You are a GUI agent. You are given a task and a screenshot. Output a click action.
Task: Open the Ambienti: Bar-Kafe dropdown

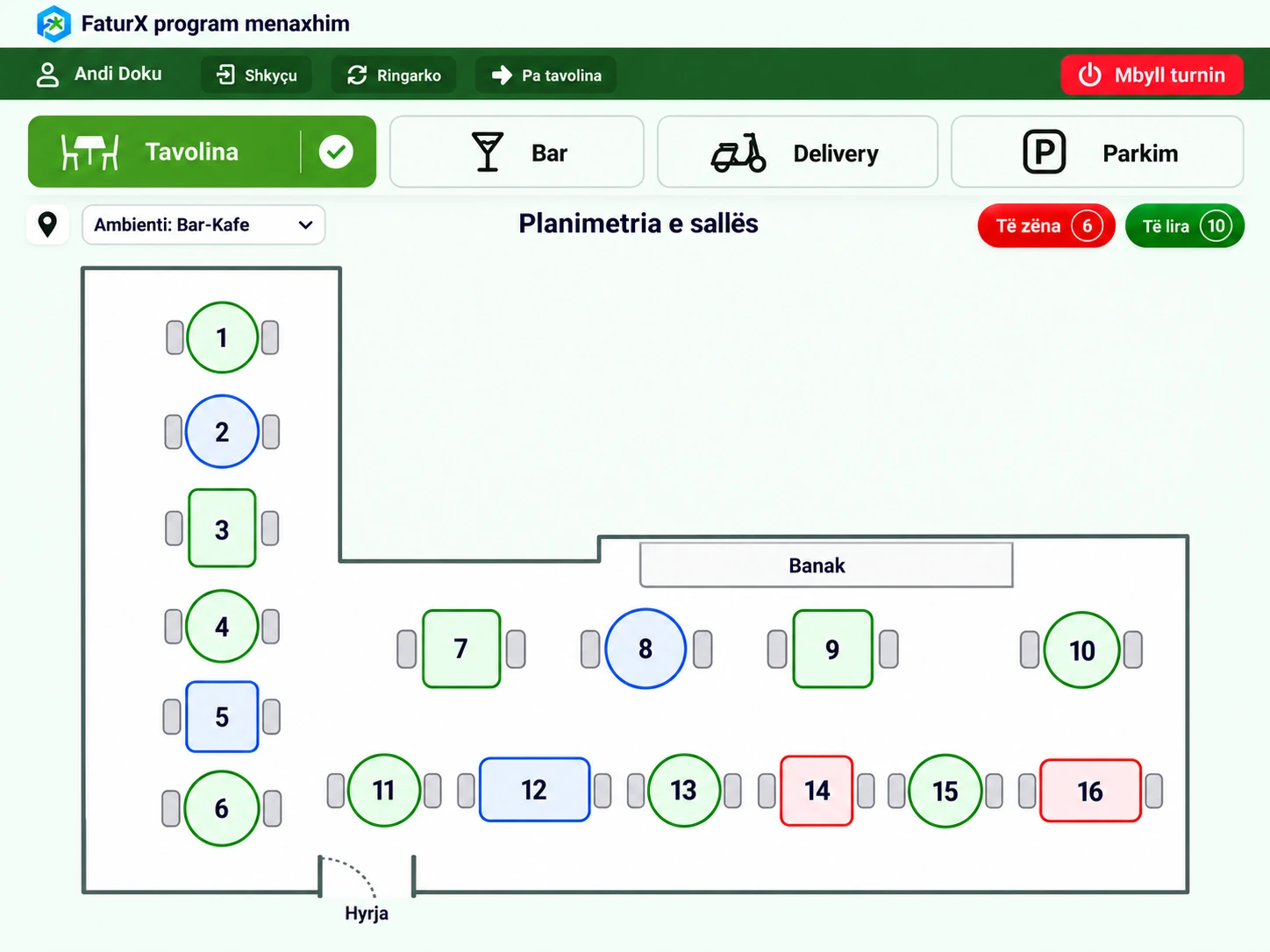click(203, 225)
